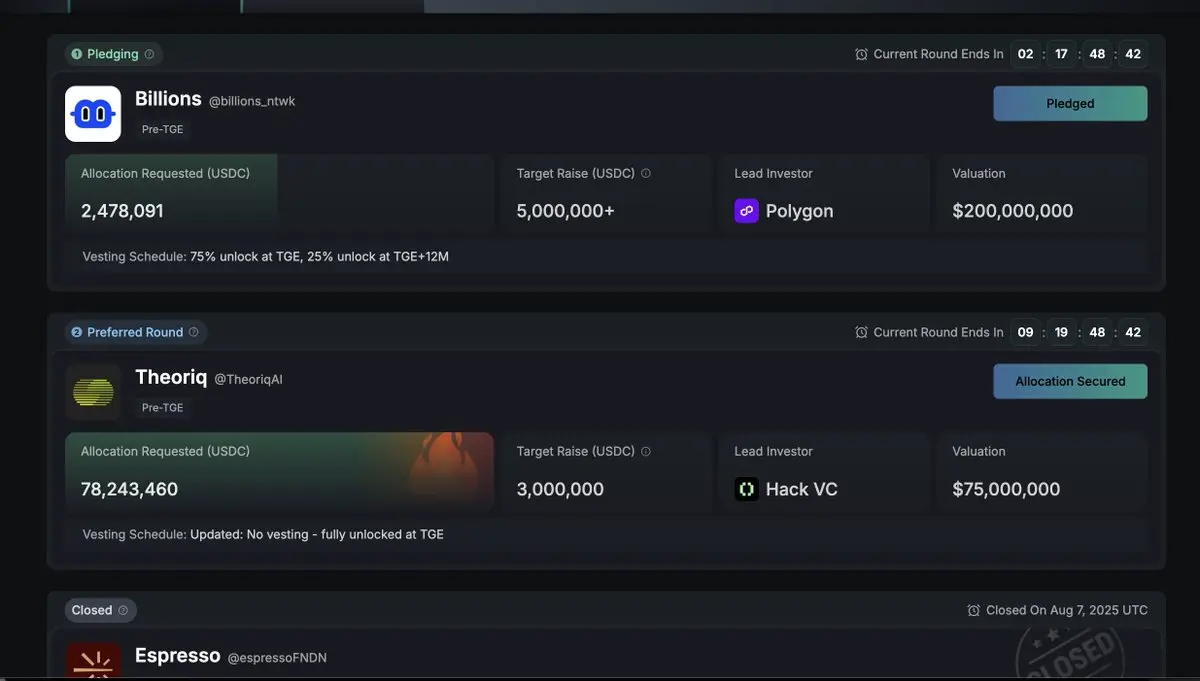1200x681 pixels.
Task: Click Billions 'Allocation Requested (USDC)' label
Action: click(166, 173)
